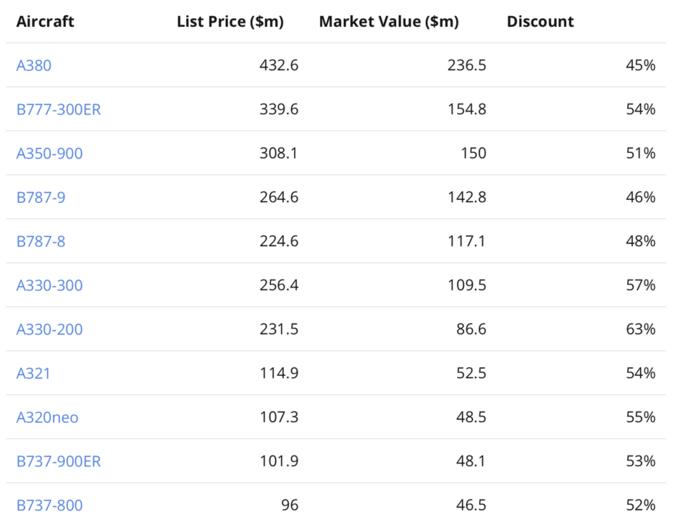This screenshot has width=680, height=525.
Task: Click the B737-800 link
Action: click(49, 505)
